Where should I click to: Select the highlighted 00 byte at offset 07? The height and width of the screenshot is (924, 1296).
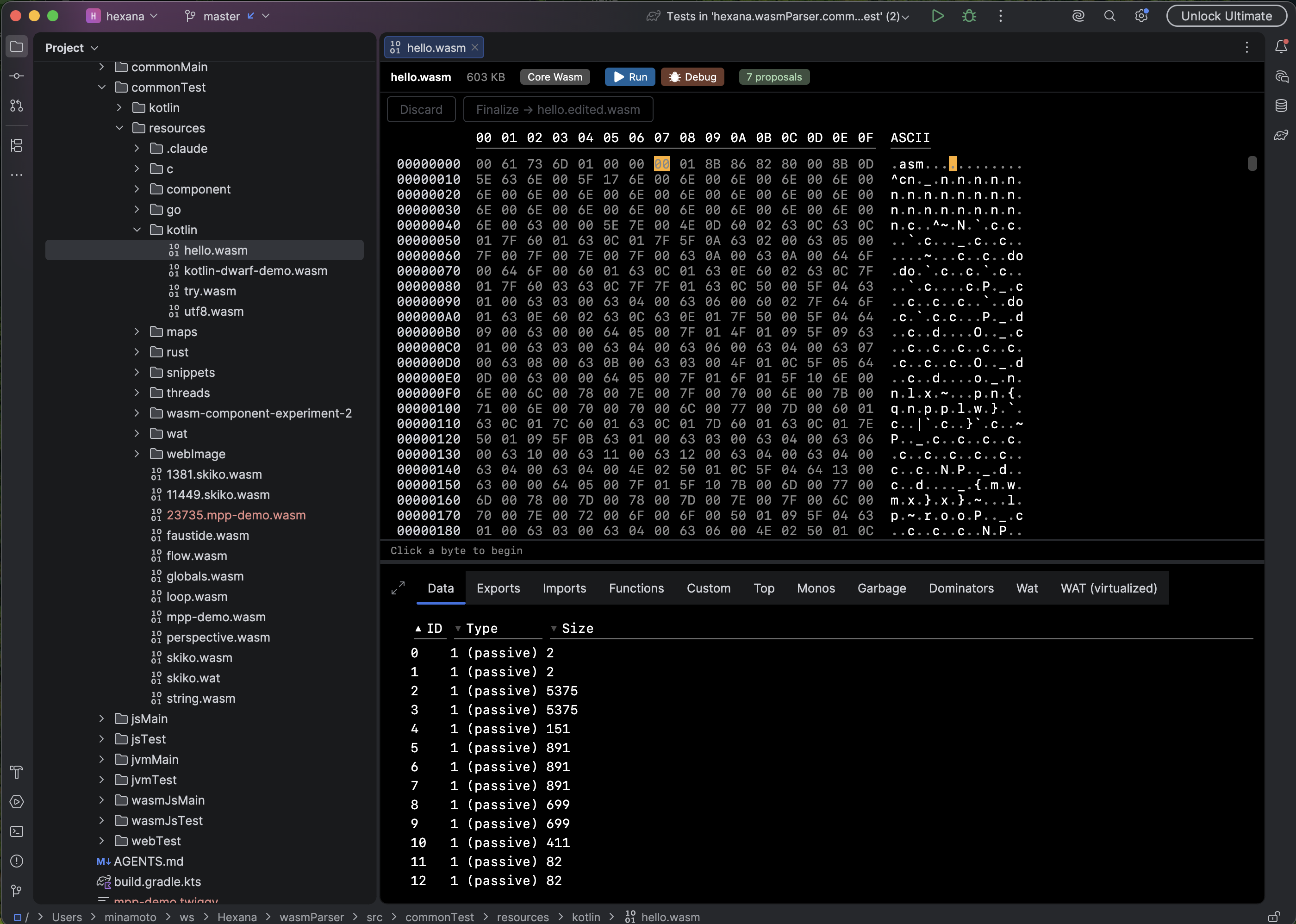click(661, 164)
